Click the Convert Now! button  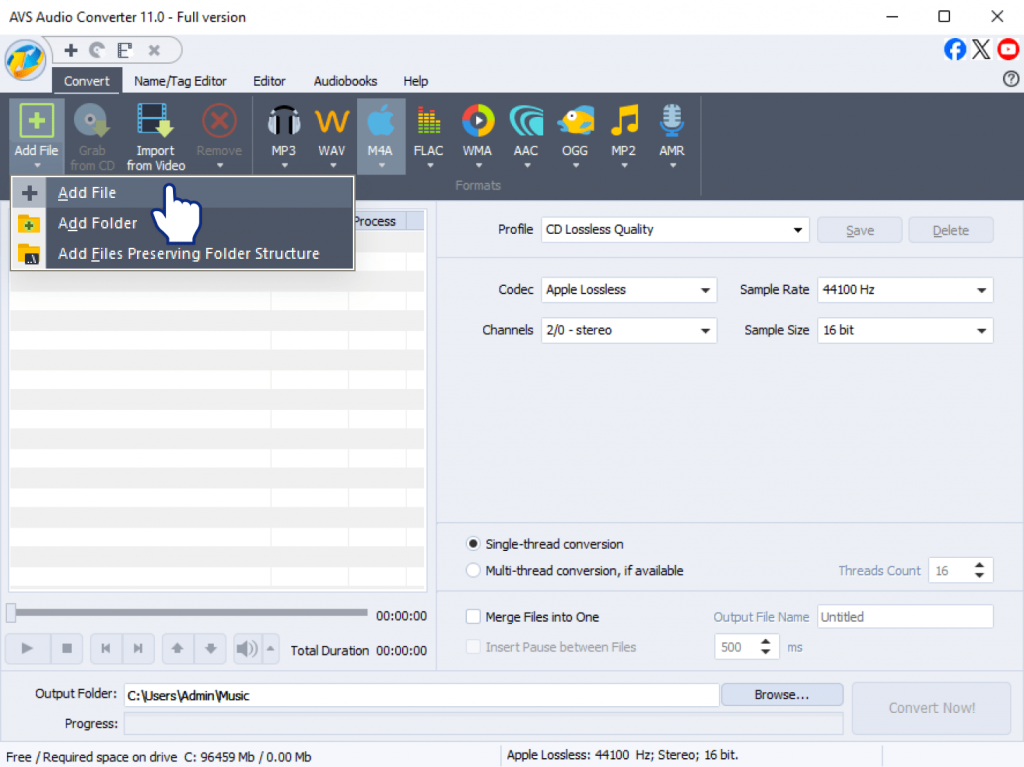pos(931,708)
